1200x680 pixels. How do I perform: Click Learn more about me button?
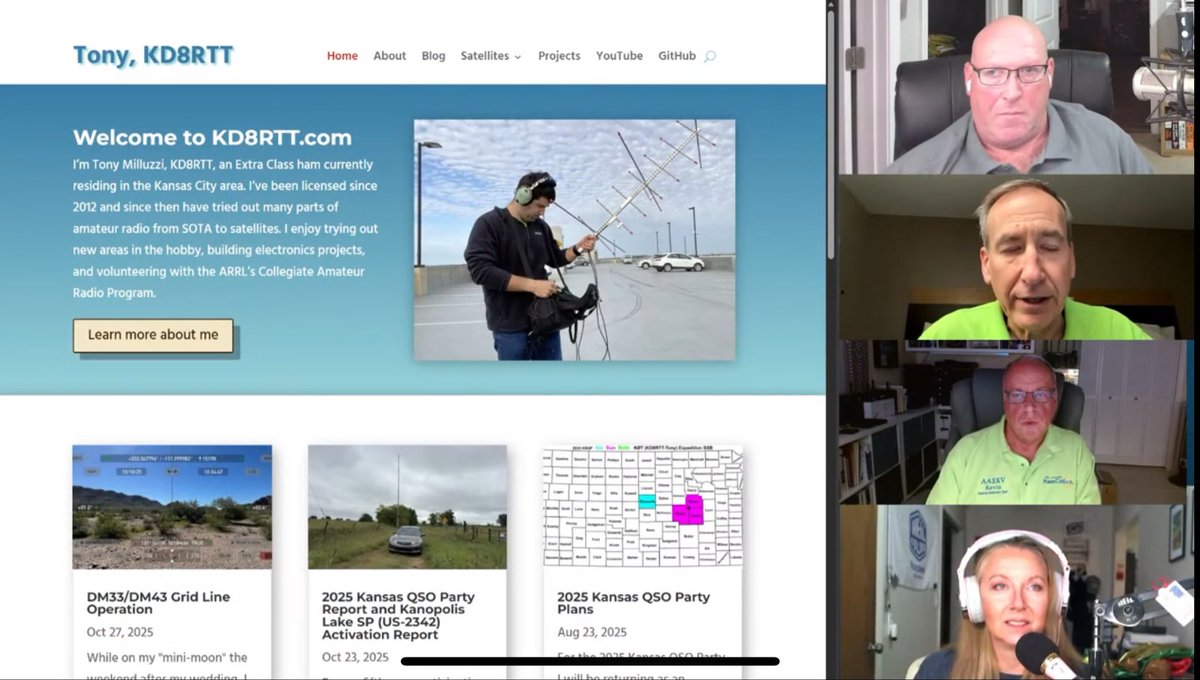click(153, 335)
